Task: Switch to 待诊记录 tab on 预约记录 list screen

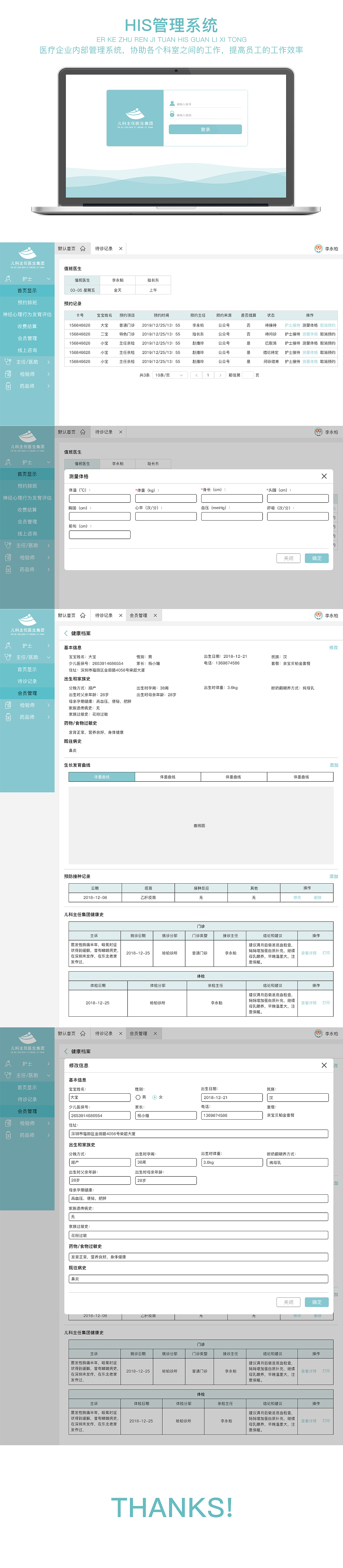Action: coord(104,248)
